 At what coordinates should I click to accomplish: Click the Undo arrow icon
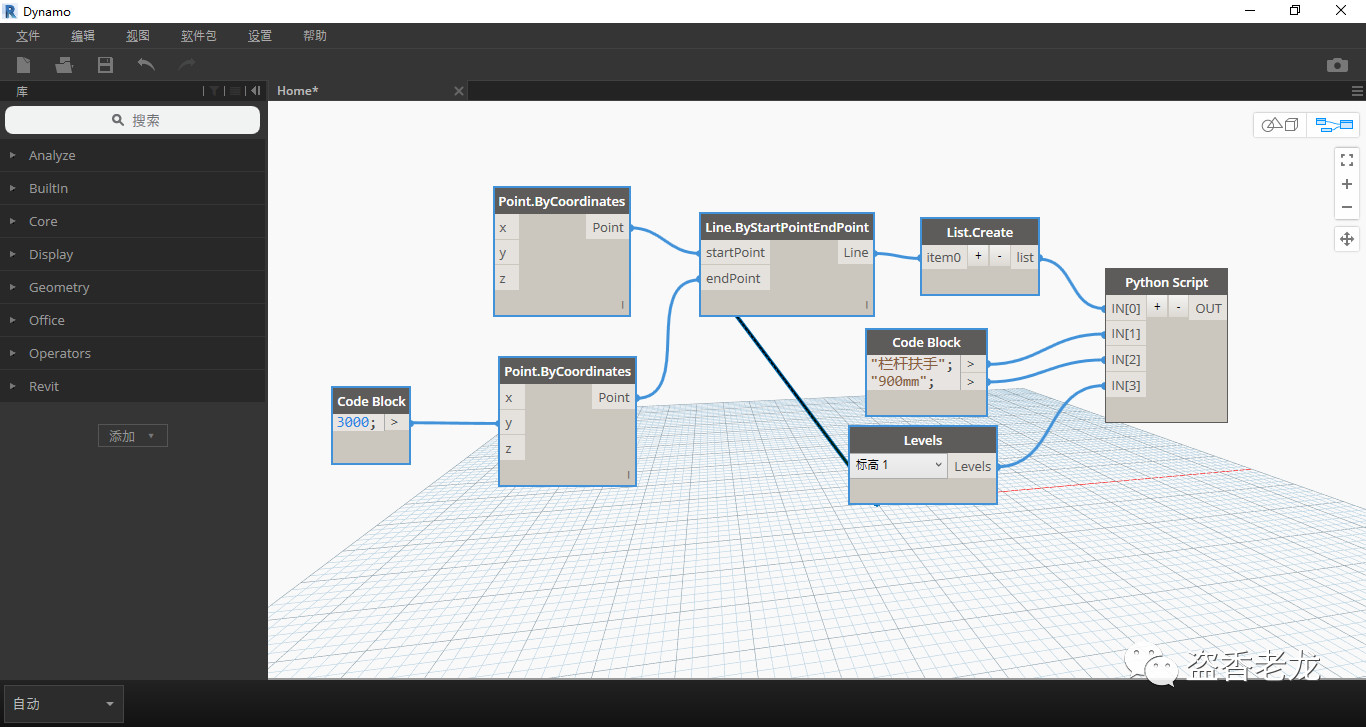(x=146, y=65)
